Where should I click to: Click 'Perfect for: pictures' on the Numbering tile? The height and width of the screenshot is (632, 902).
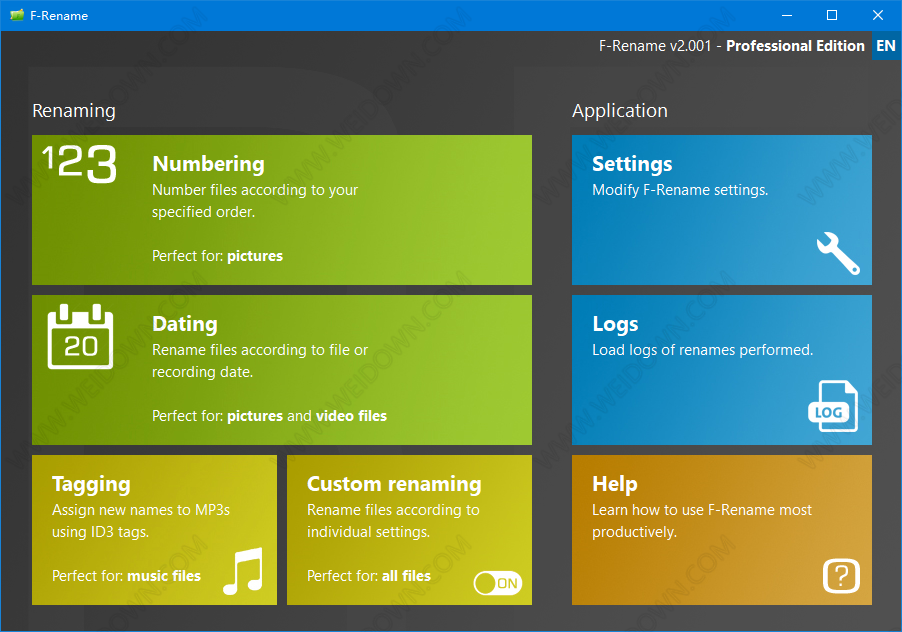coord(217,256)
